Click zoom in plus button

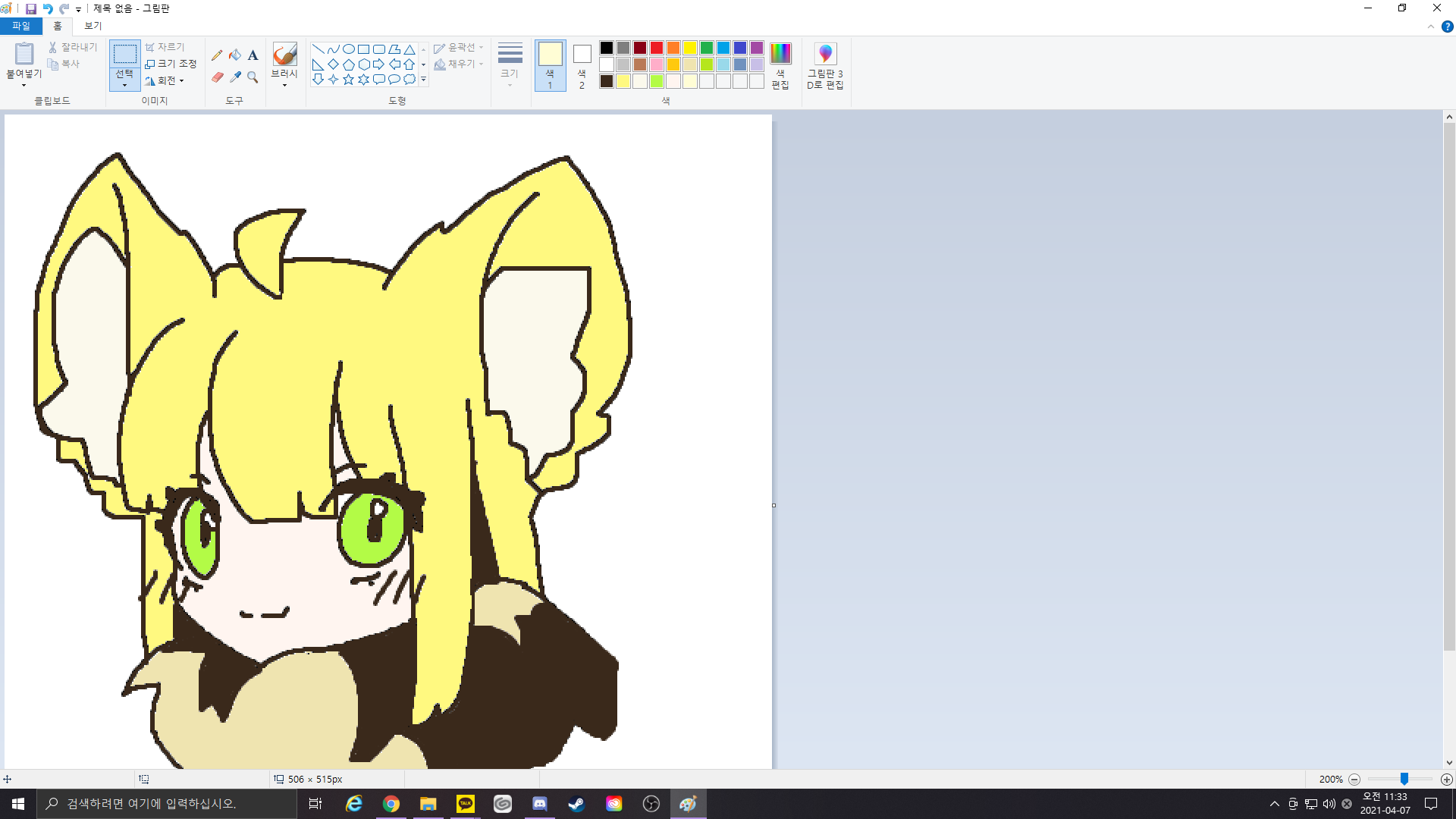tap(1446, 779)
